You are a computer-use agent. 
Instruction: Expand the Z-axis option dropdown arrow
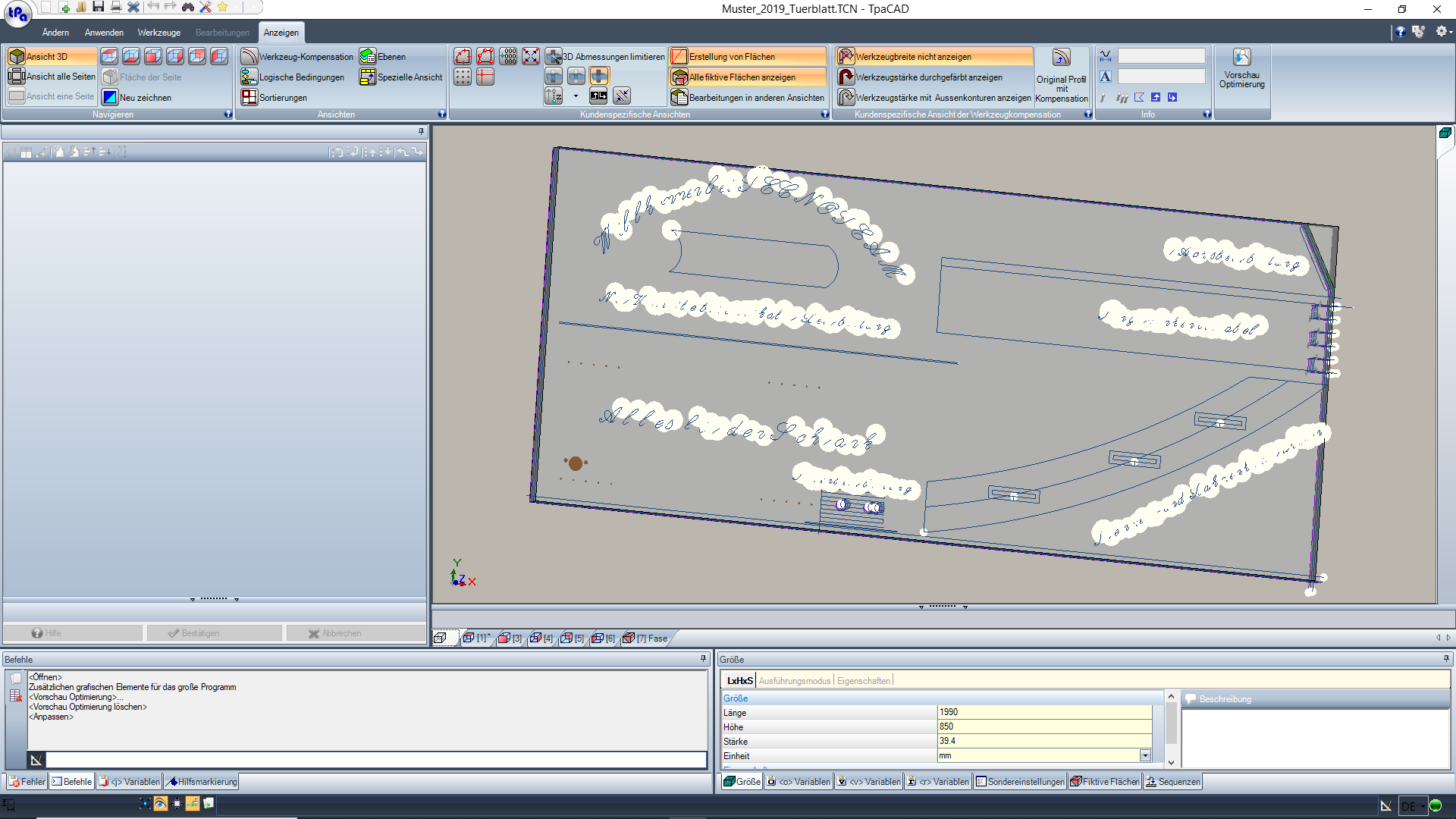[x=576, y=96]
